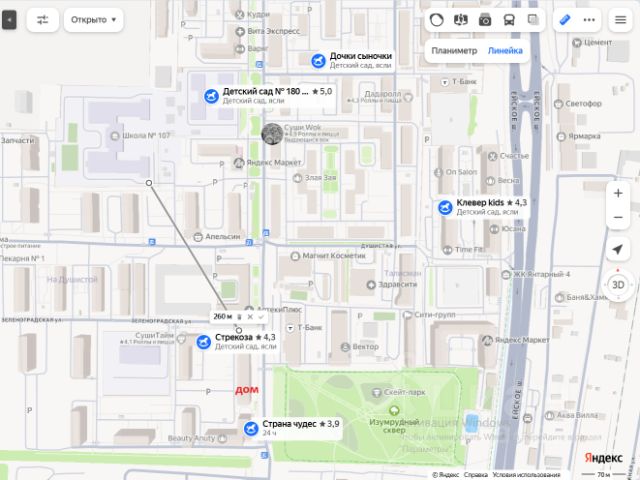640x480 pixels.
Task: Open the three-dots more tools menu
Action: (589, 20)
